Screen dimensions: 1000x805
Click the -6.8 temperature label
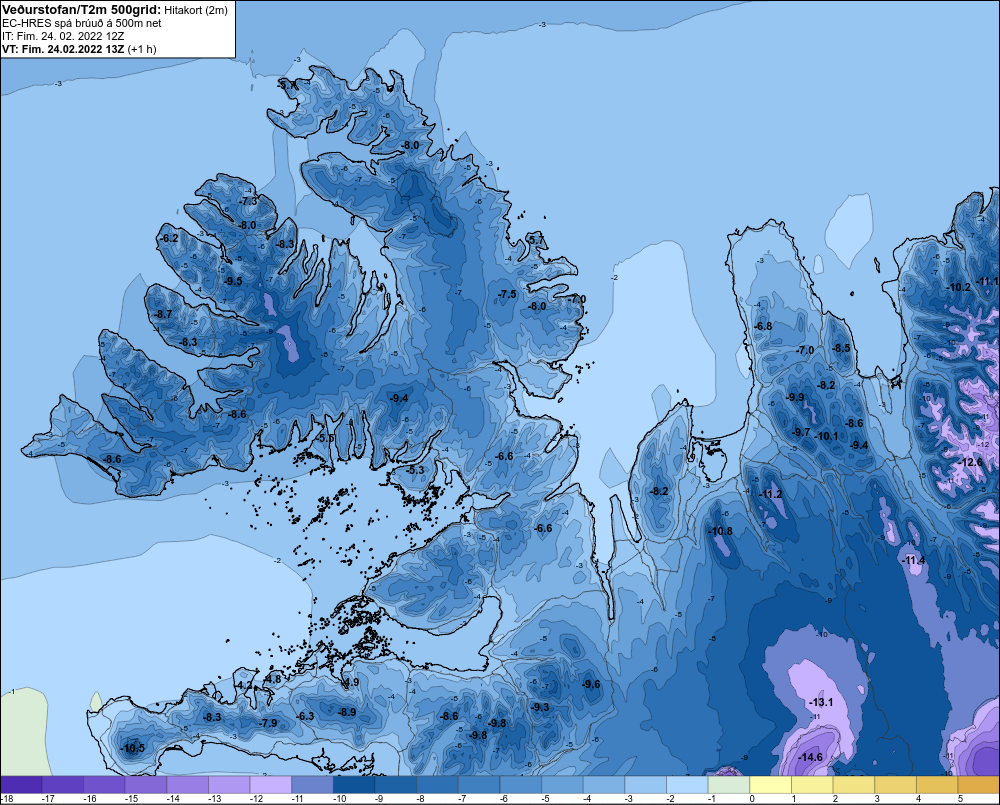(763, 326)
